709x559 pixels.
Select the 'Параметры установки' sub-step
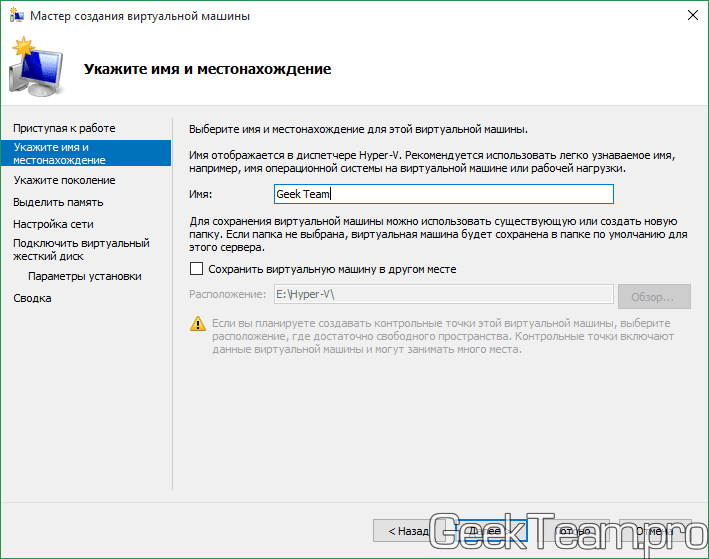85,276
